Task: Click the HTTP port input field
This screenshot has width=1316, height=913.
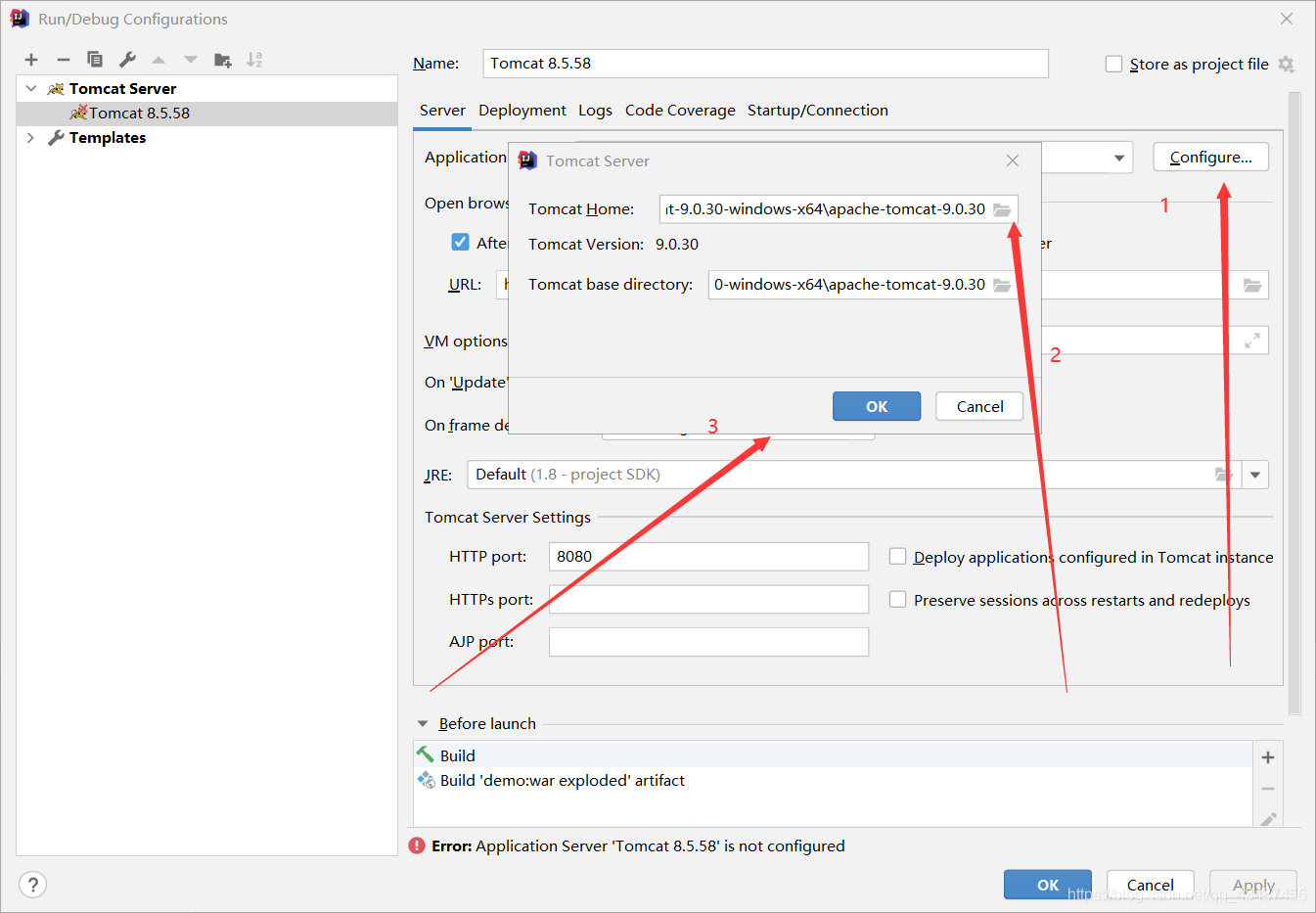Action: click(x=708, y=557)
